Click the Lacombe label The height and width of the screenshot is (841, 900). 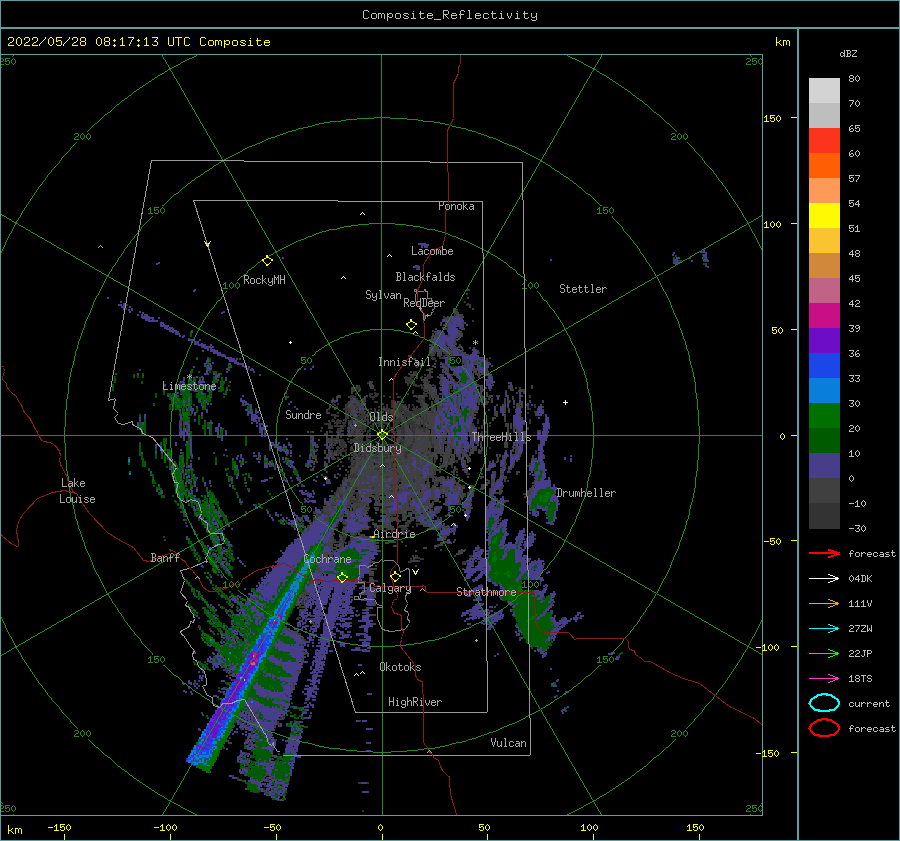[x=432, y=251]
